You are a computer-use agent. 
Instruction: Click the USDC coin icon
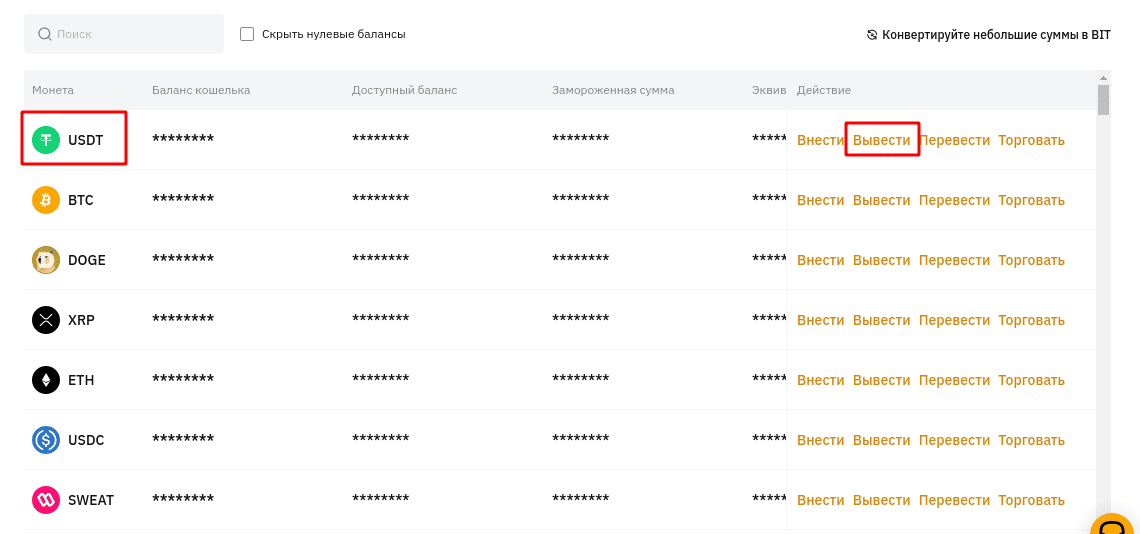pos(46,440)
